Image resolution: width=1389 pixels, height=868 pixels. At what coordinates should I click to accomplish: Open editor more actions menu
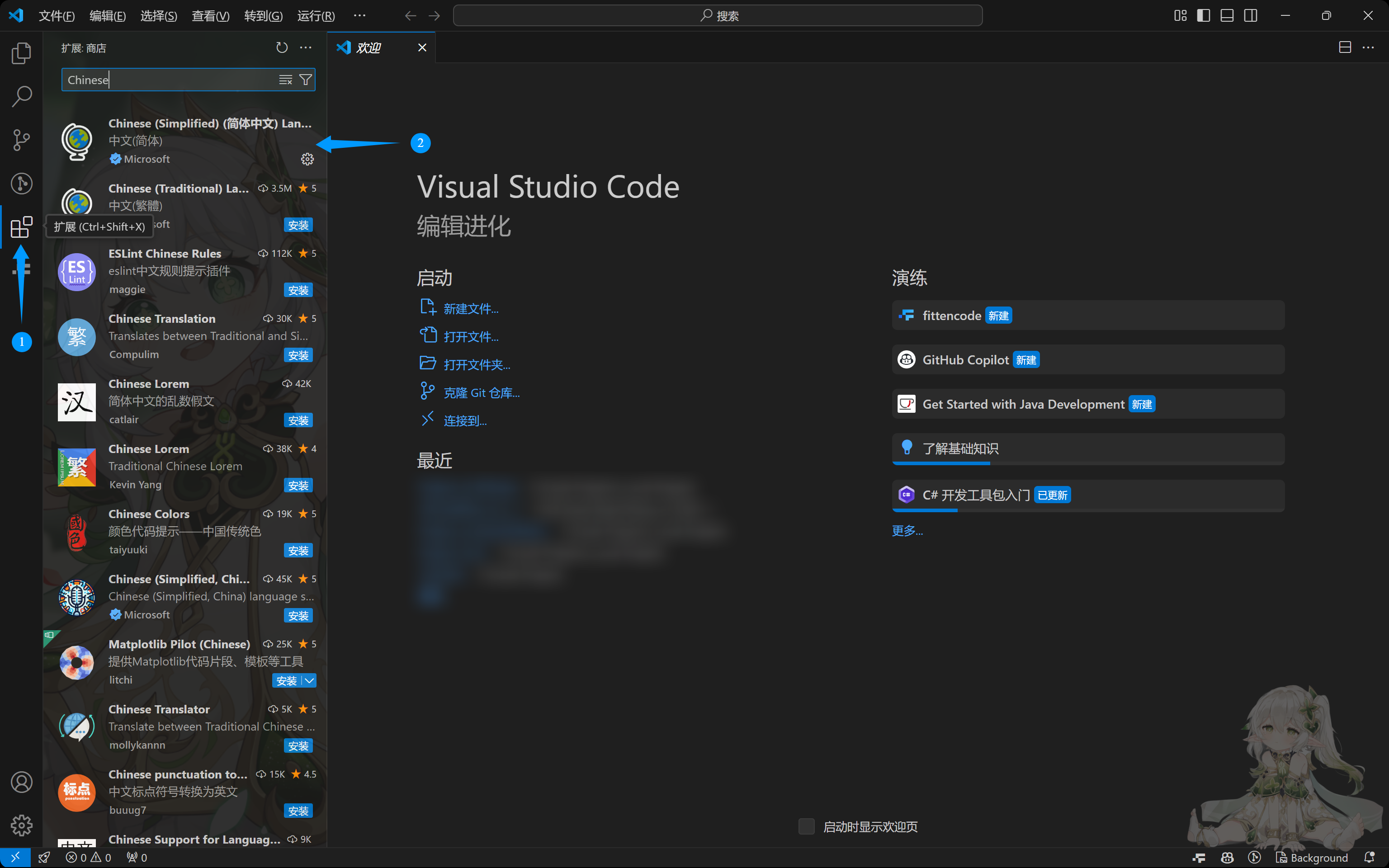tap(1368, 47)
